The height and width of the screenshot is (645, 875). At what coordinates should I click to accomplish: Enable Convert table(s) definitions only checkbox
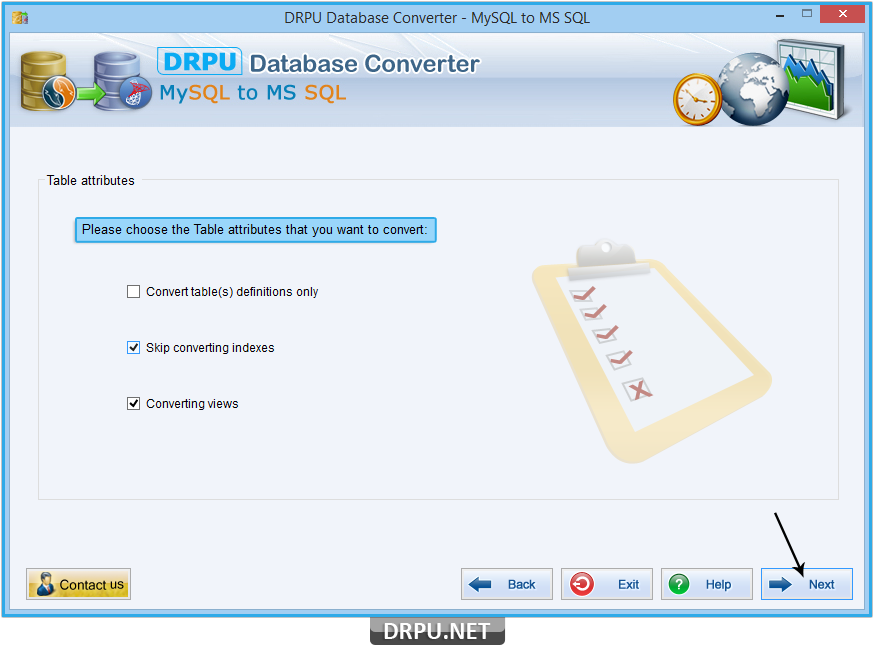133,292
